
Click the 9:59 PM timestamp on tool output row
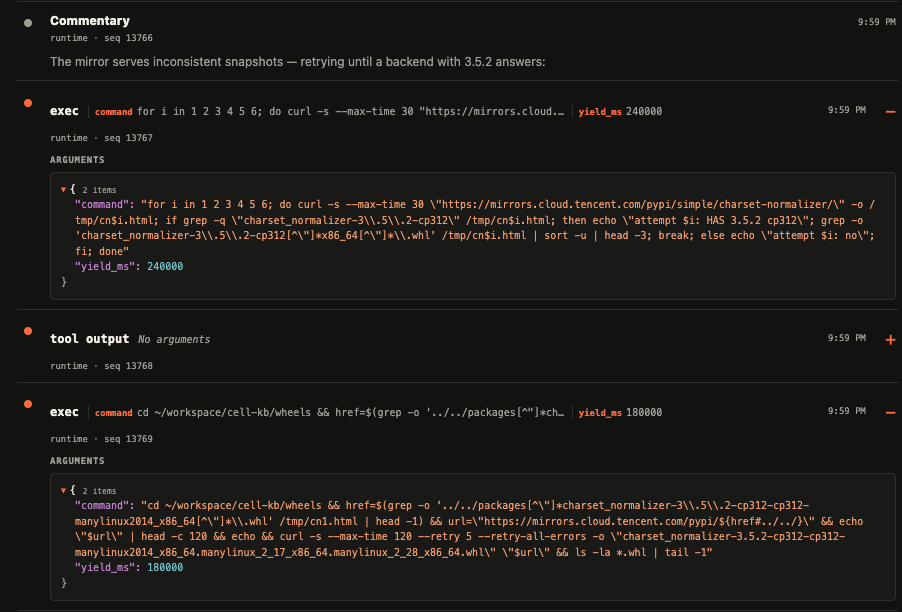[x=847, y=338]
